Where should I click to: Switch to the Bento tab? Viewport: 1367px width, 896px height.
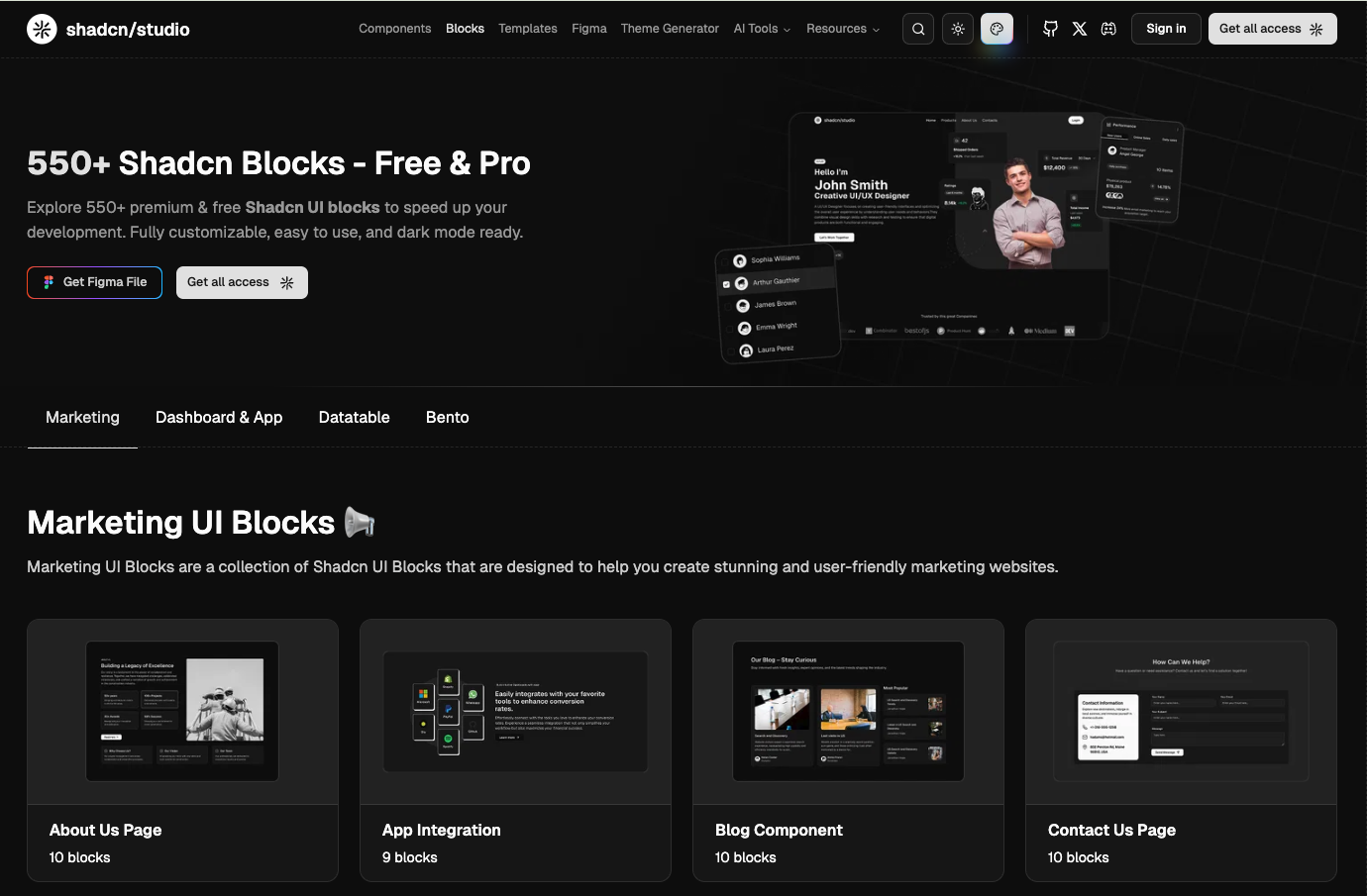(447, 417)
